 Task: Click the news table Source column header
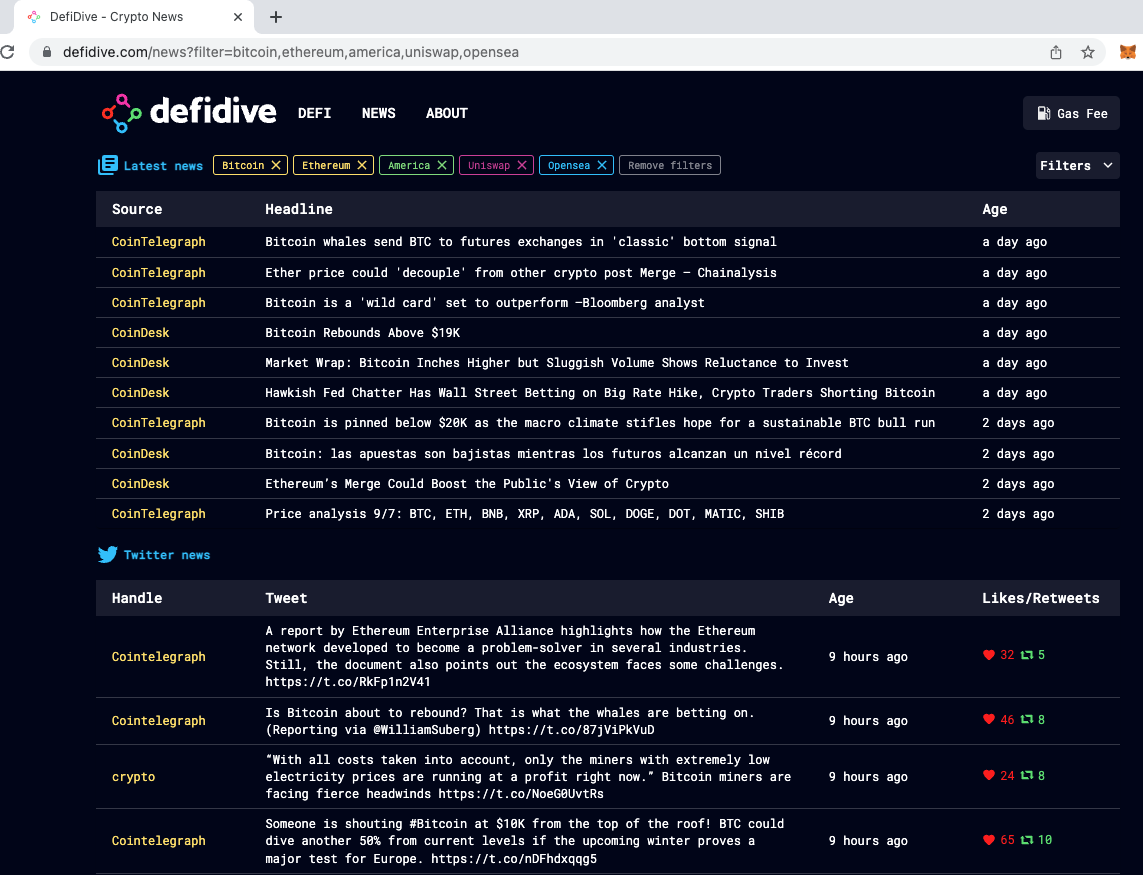[136, 209]
